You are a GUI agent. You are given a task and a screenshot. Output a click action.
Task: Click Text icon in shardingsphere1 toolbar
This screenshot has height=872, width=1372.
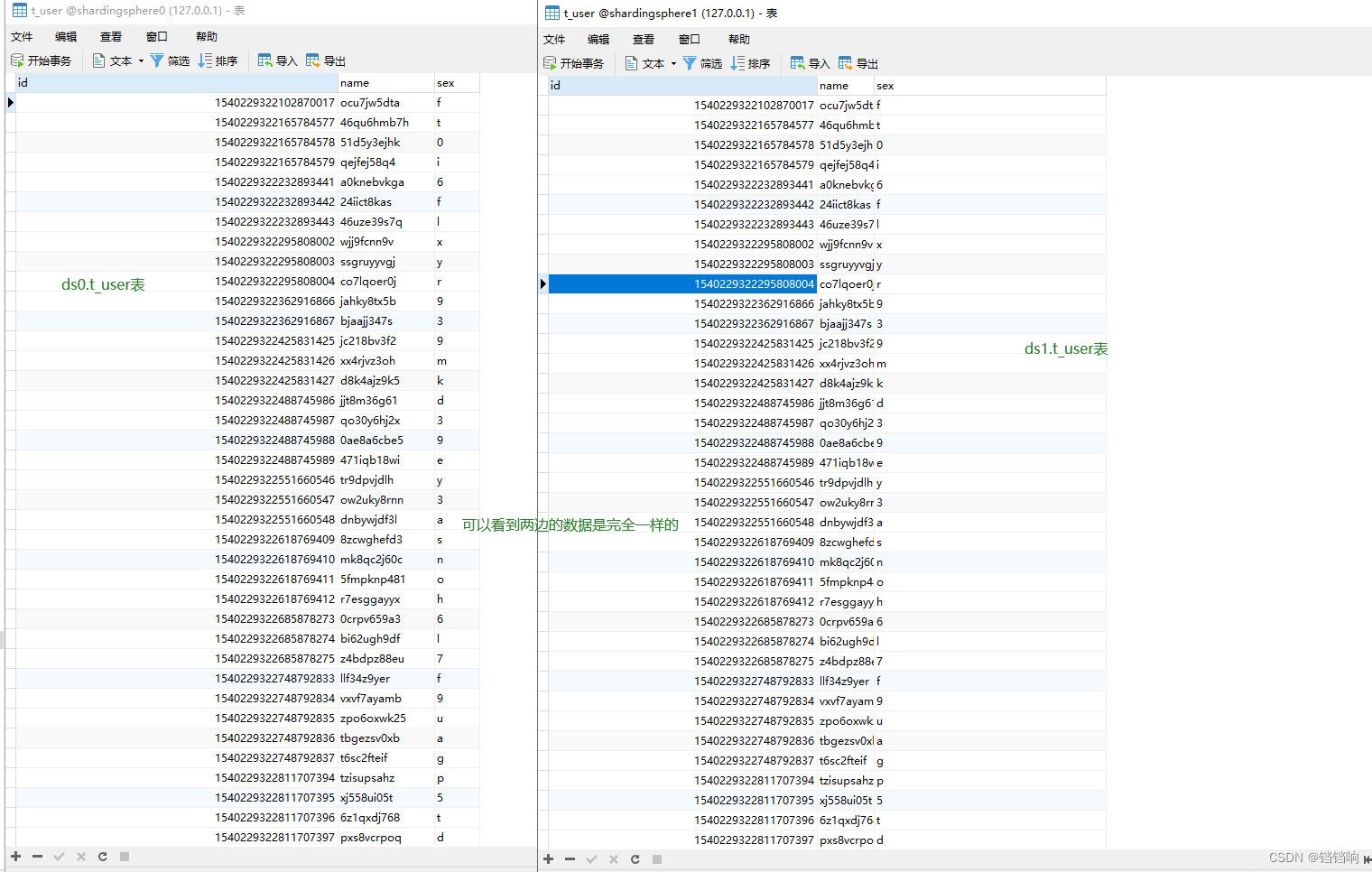pyautogui.click(x=632, y=63)
